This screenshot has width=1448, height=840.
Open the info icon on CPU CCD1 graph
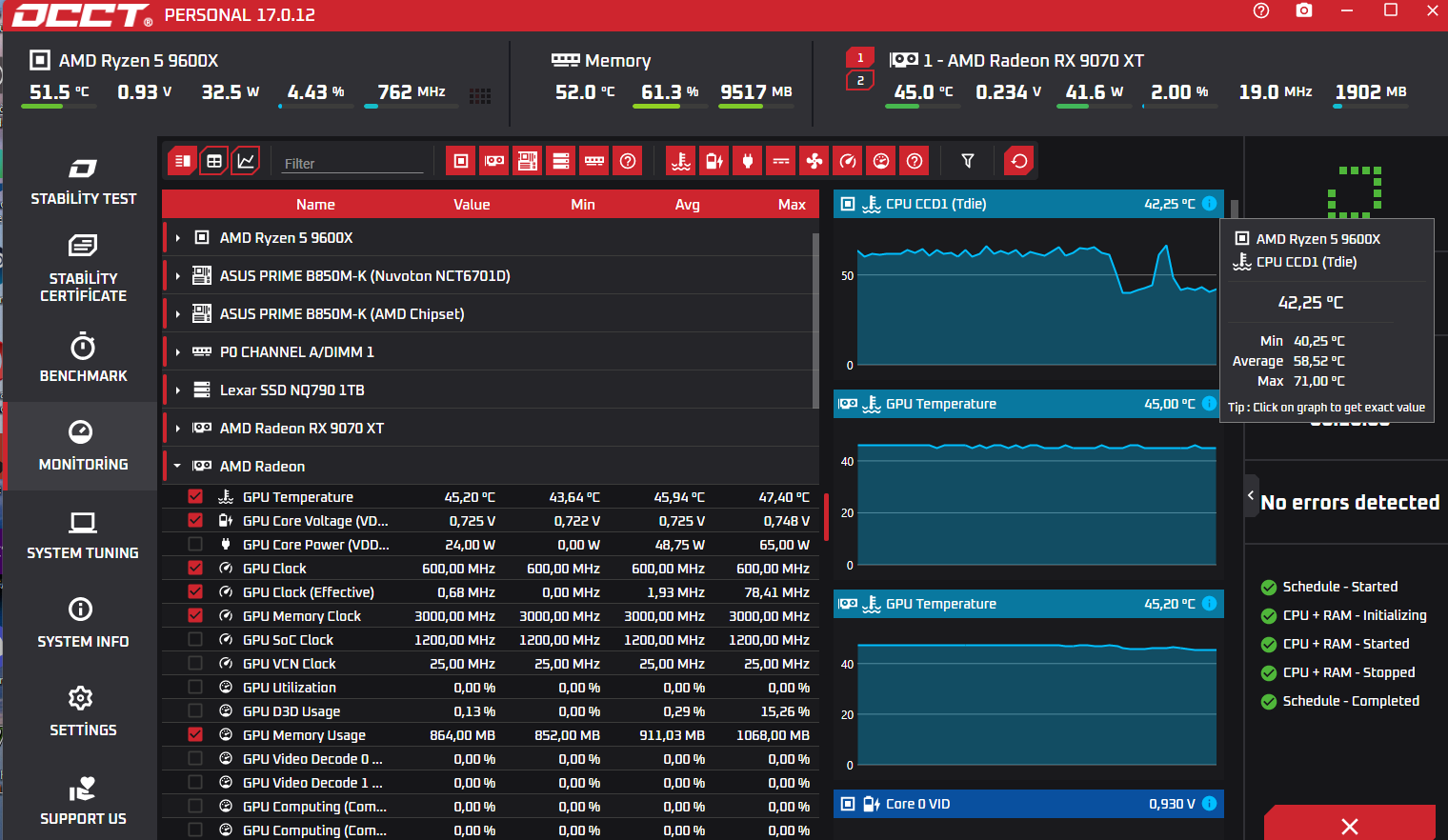1210,204
